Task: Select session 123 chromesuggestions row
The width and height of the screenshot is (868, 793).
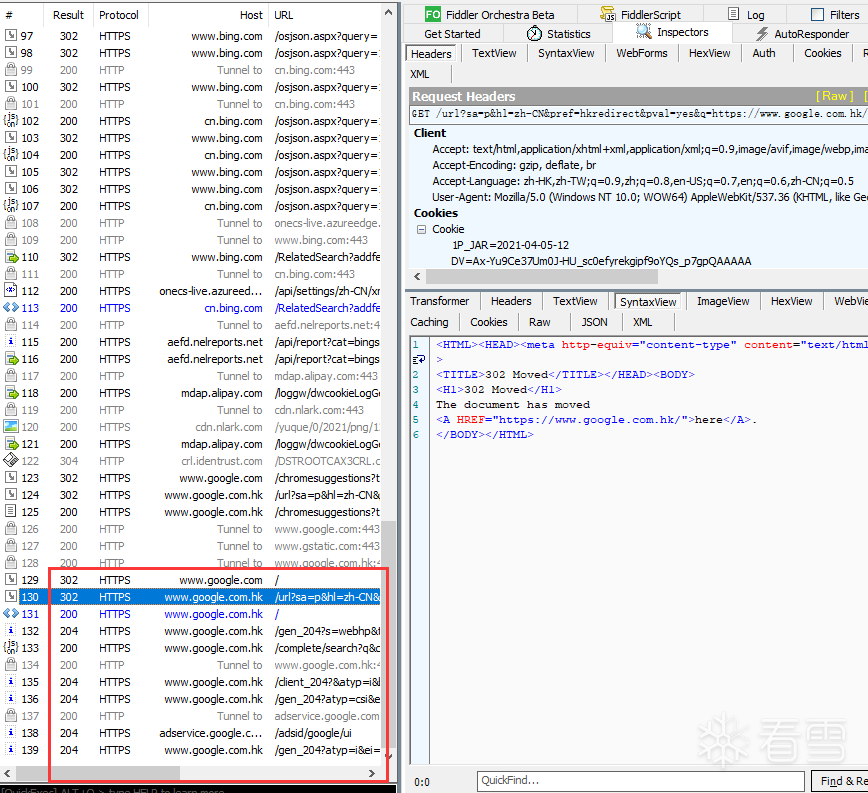Action: (192, 478)
